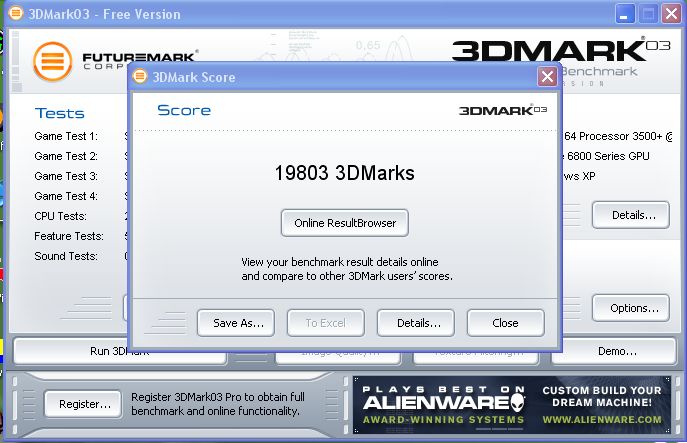Click the Futuremark orange logo
Viewport: 687px width, 443px height.
[53, 61]
